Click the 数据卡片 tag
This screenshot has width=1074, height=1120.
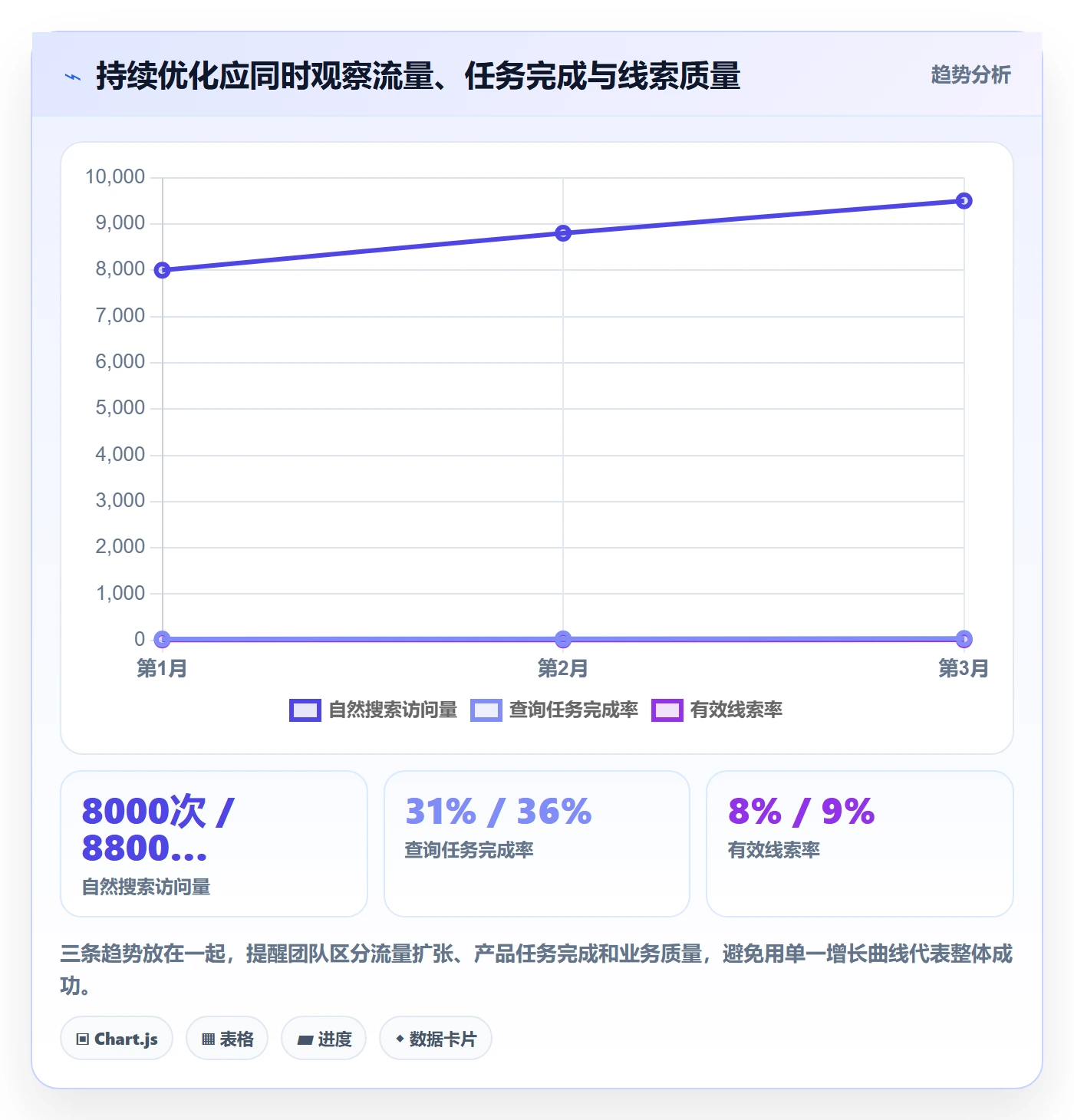click(x=436, y=1039)
